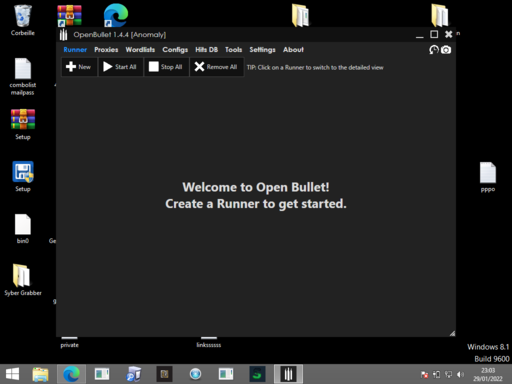The height and width of the screenshot is (384, 512).
Task: Maximize the OpenBullet window
Action: click(x=434, y=34)
